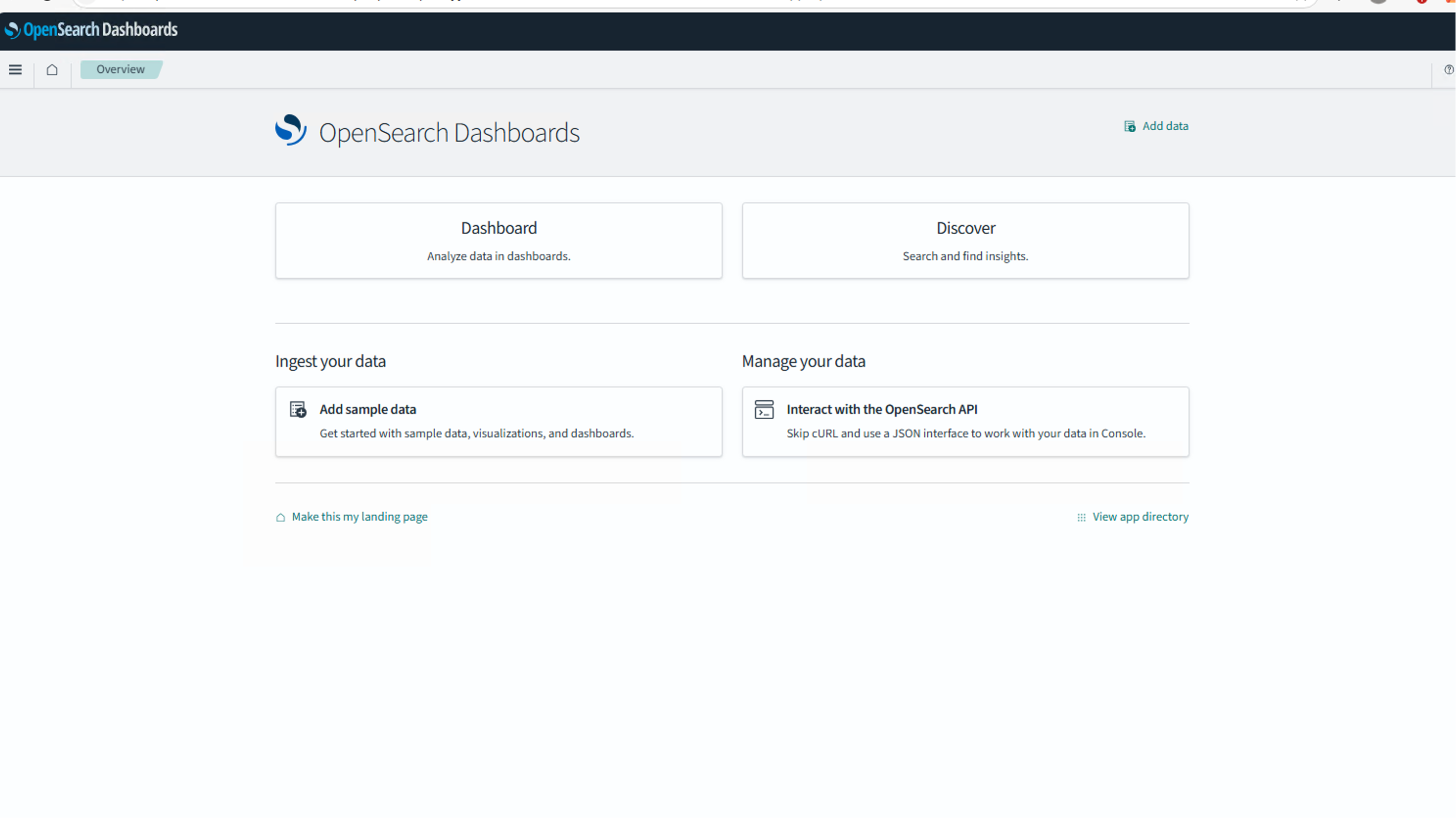Click the 'OpenSearch Dashboards' page title
Viewport: 1456px width, 818px height.
[x=449, y=133]
